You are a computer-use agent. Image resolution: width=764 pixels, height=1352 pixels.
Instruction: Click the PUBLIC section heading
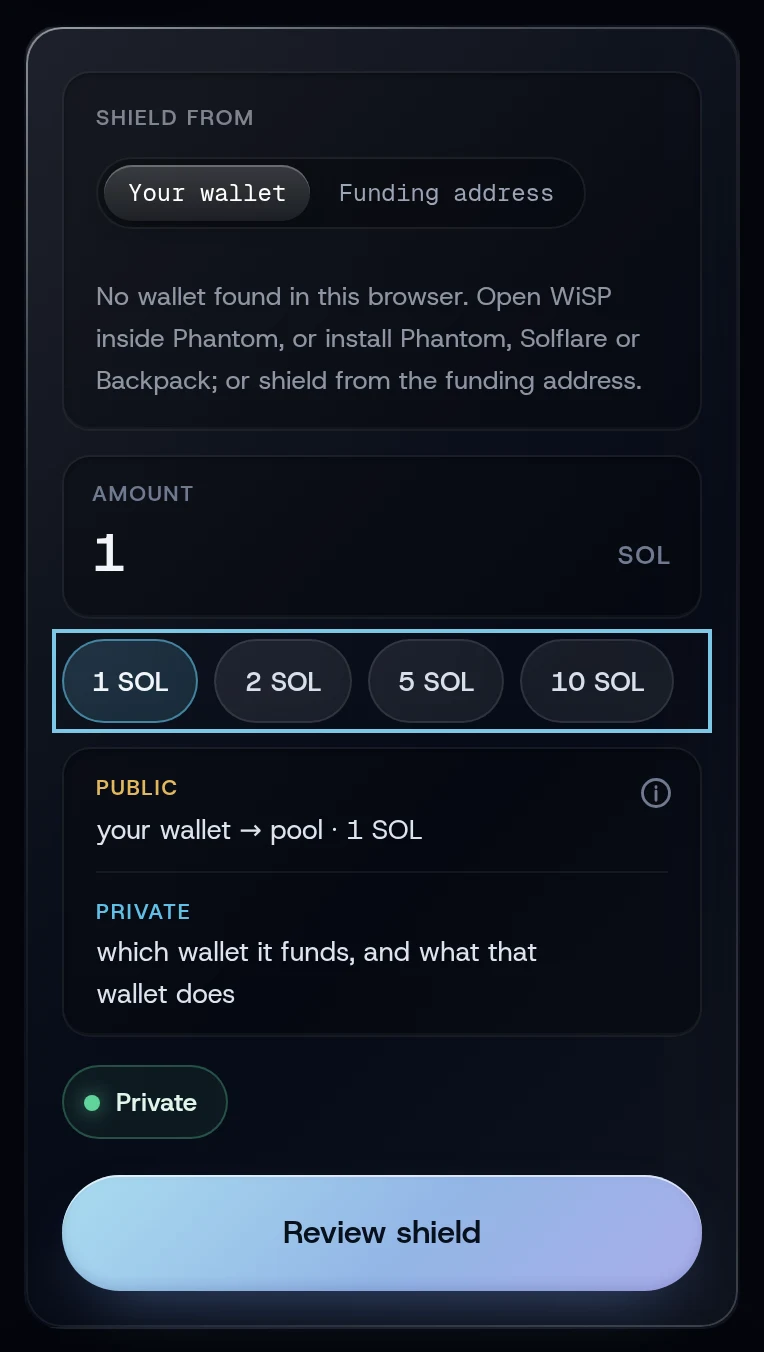point(137,788)
